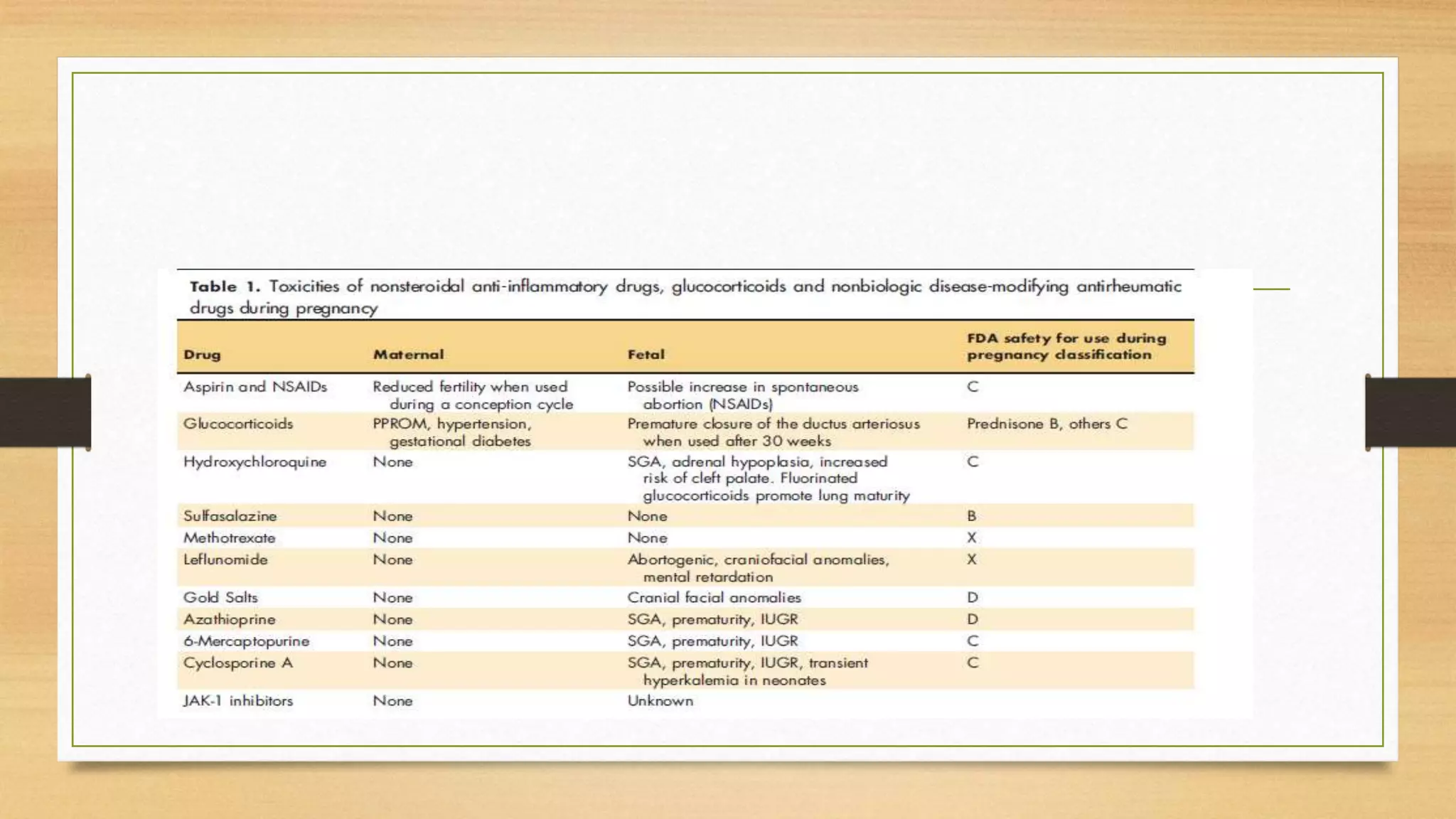Select the Methotrexate drug cell

229,538
